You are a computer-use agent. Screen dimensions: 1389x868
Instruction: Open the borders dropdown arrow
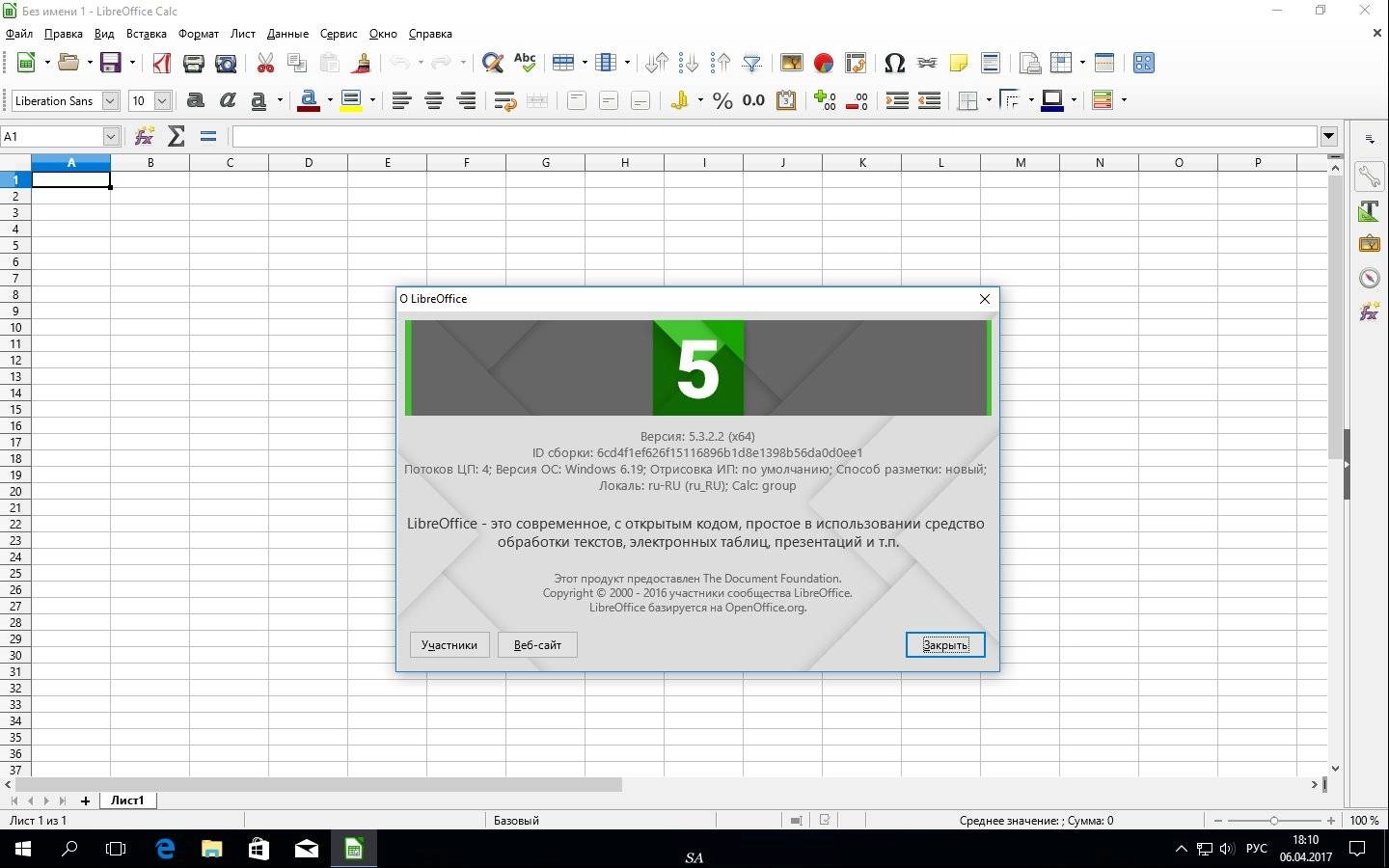coord(989,100)
